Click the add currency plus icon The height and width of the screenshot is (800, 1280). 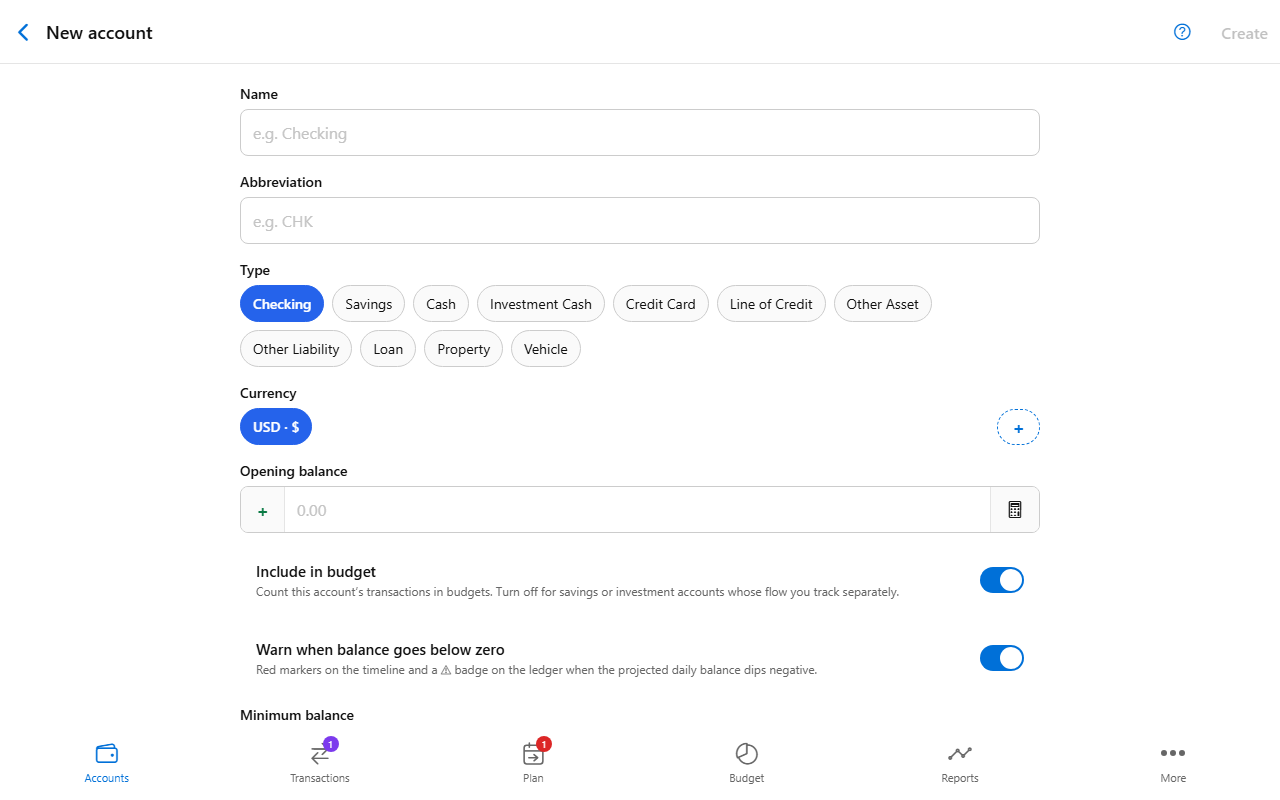click(x=1018, y=428)
